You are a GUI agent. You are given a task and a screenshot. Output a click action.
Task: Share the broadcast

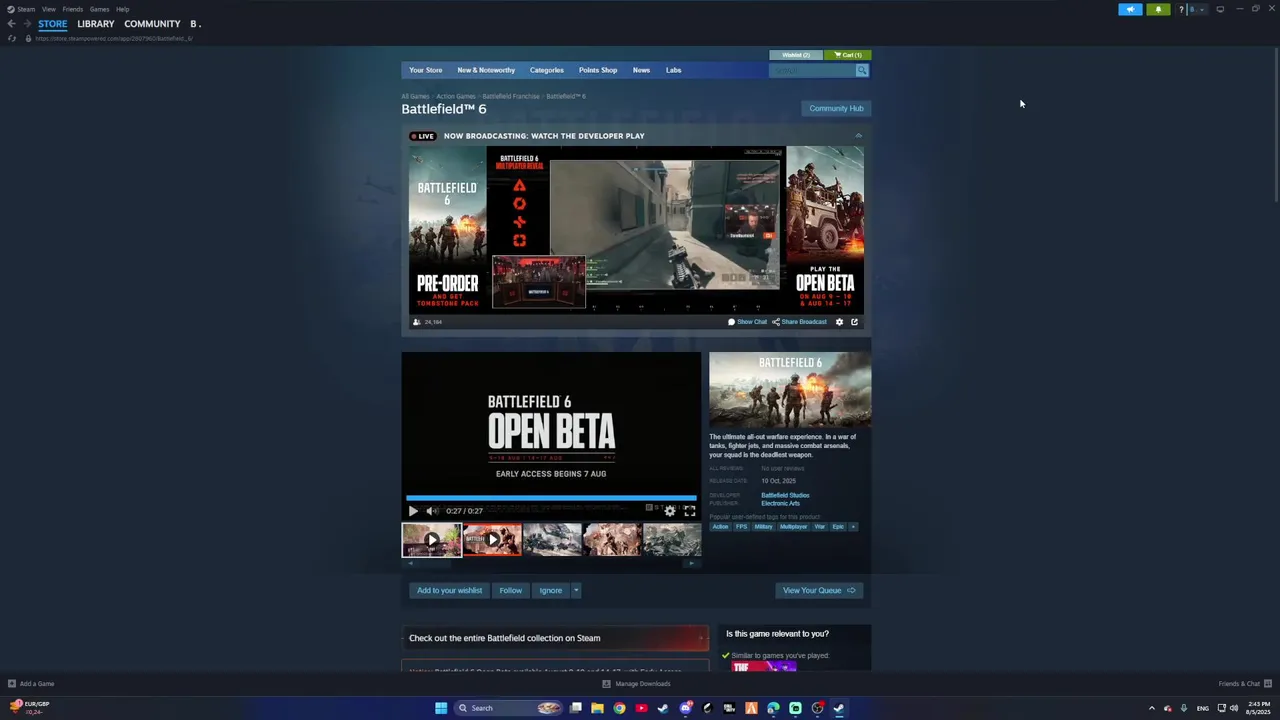(800, 322)
